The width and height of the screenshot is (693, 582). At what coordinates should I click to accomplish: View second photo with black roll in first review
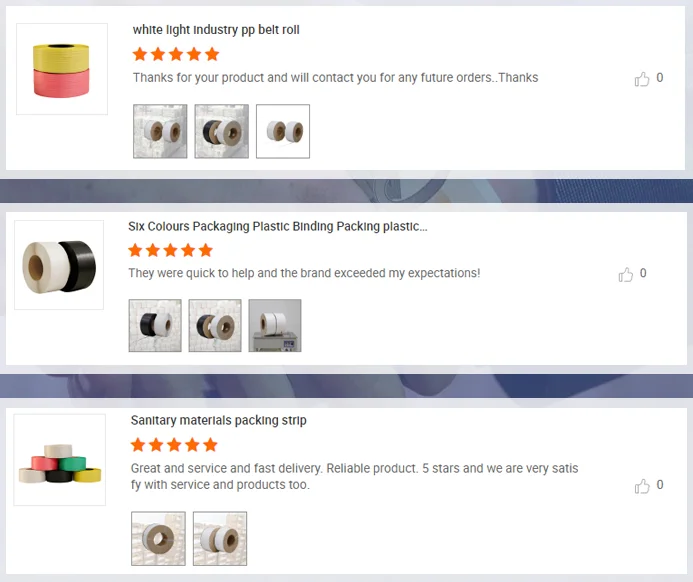coord(221,131)
